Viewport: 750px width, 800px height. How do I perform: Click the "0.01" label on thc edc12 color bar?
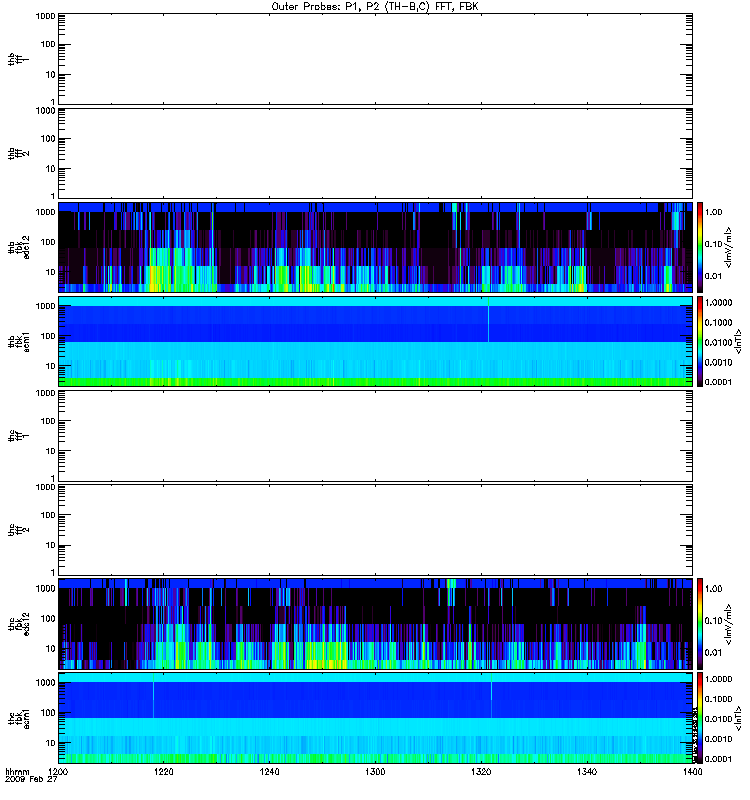click(714, 653)
